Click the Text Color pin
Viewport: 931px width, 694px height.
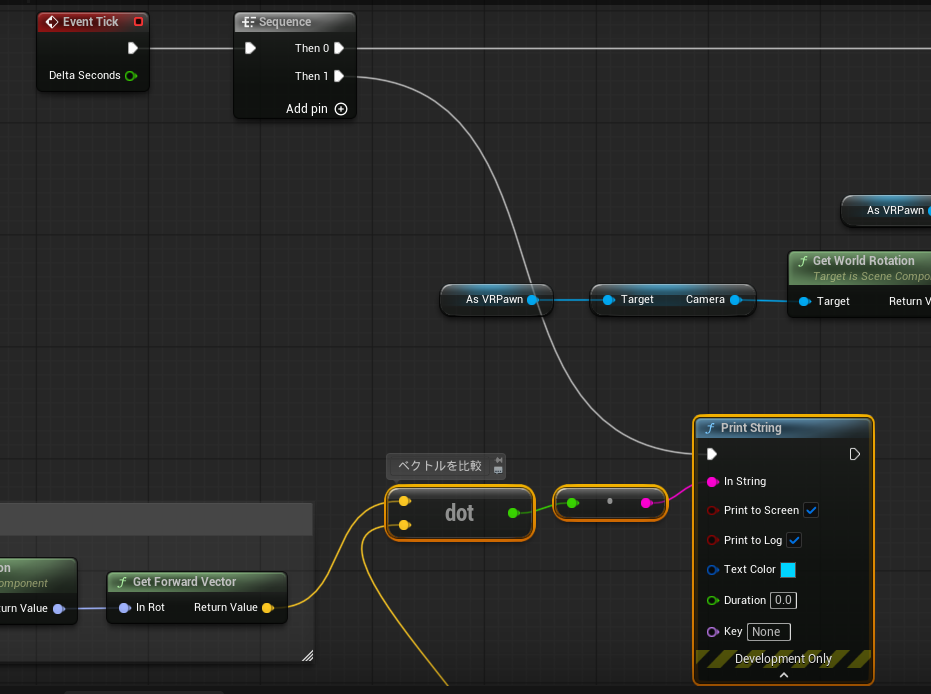point(712,570)
